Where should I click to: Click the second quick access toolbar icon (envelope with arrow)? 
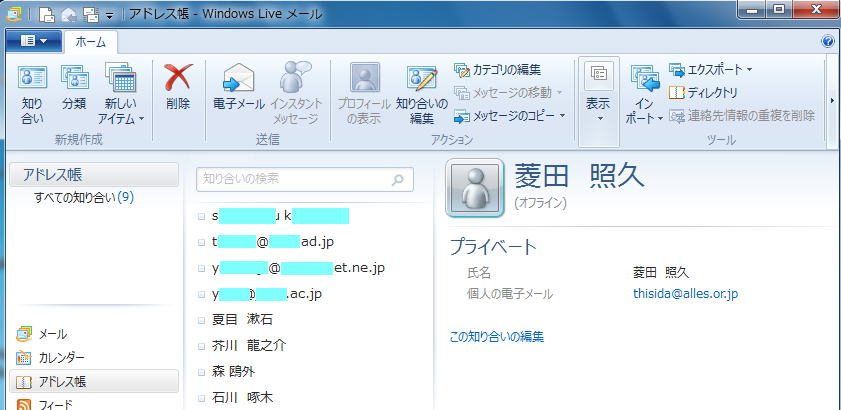68,14
